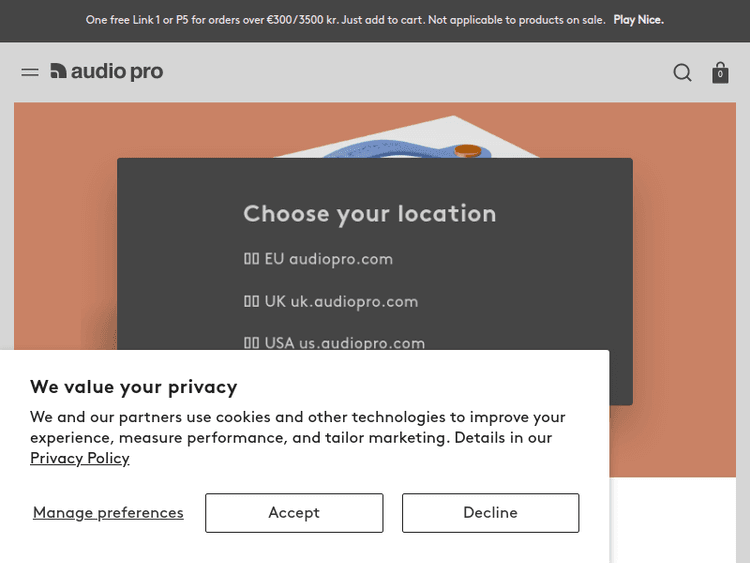Click the "Choose your location" heading
This screenshot has width=750, height=563.
[370, 214]
